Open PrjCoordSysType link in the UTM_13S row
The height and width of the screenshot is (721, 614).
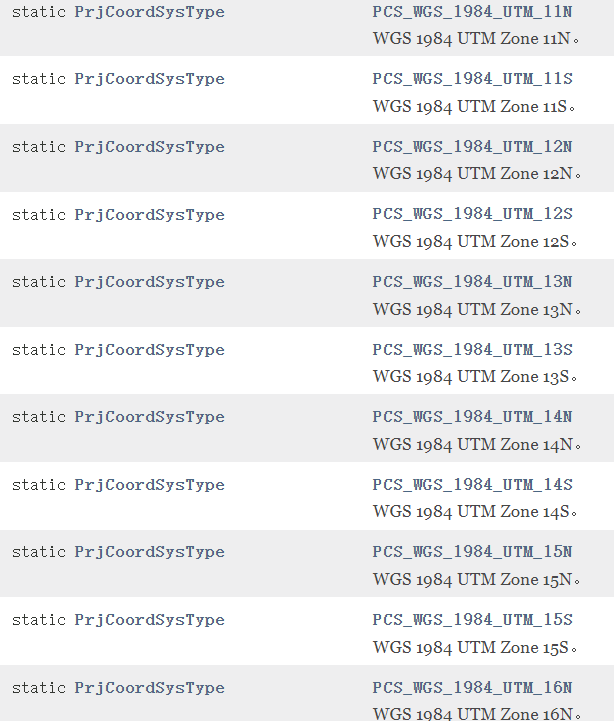pos(149,350)
